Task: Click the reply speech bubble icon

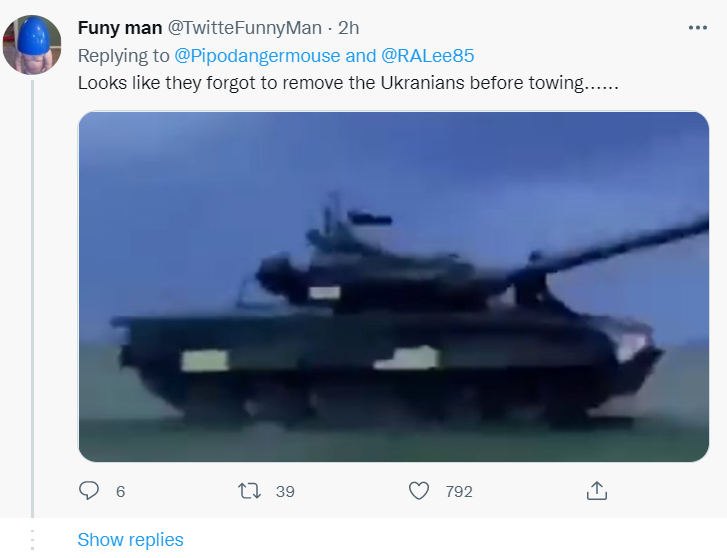Action: 90,491
